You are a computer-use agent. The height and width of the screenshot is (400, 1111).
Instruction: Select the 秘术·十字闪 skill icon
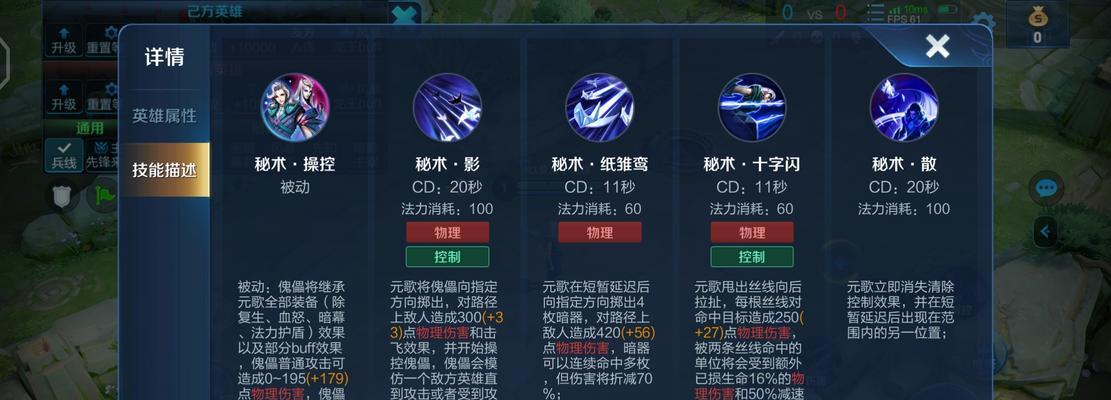pyautogui.click(x=752, y=108)
